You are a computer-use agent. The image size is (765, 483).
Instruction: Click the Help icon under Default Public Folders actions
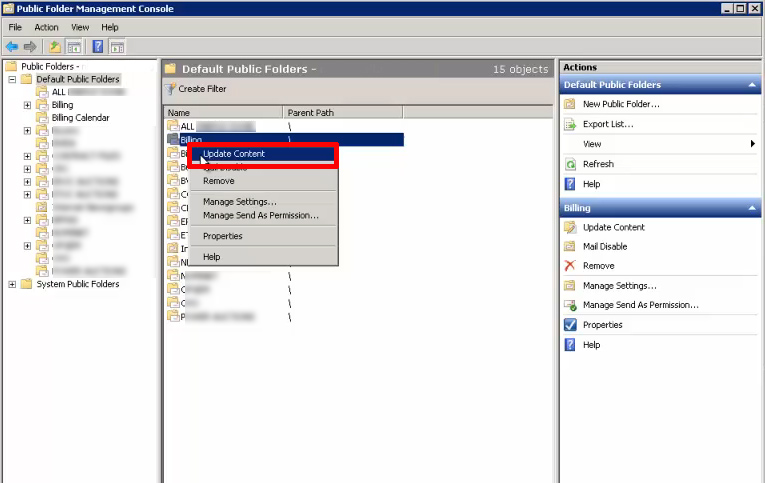[x=569, y=184]
